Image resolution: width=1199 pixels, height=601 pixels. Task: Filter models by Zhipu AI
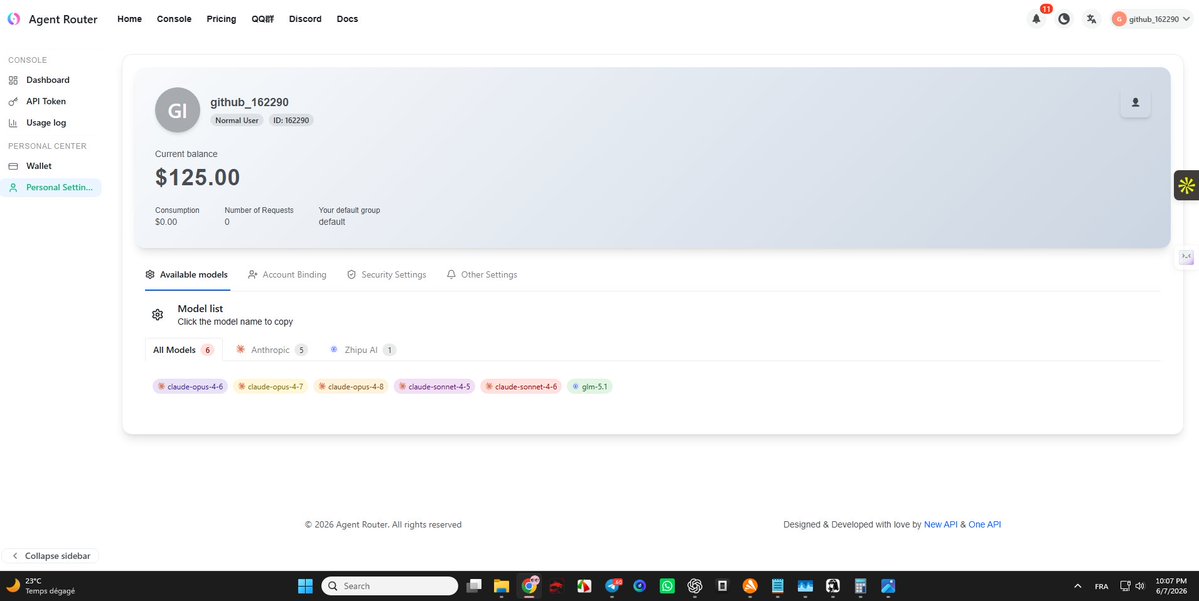coord(362,349)
